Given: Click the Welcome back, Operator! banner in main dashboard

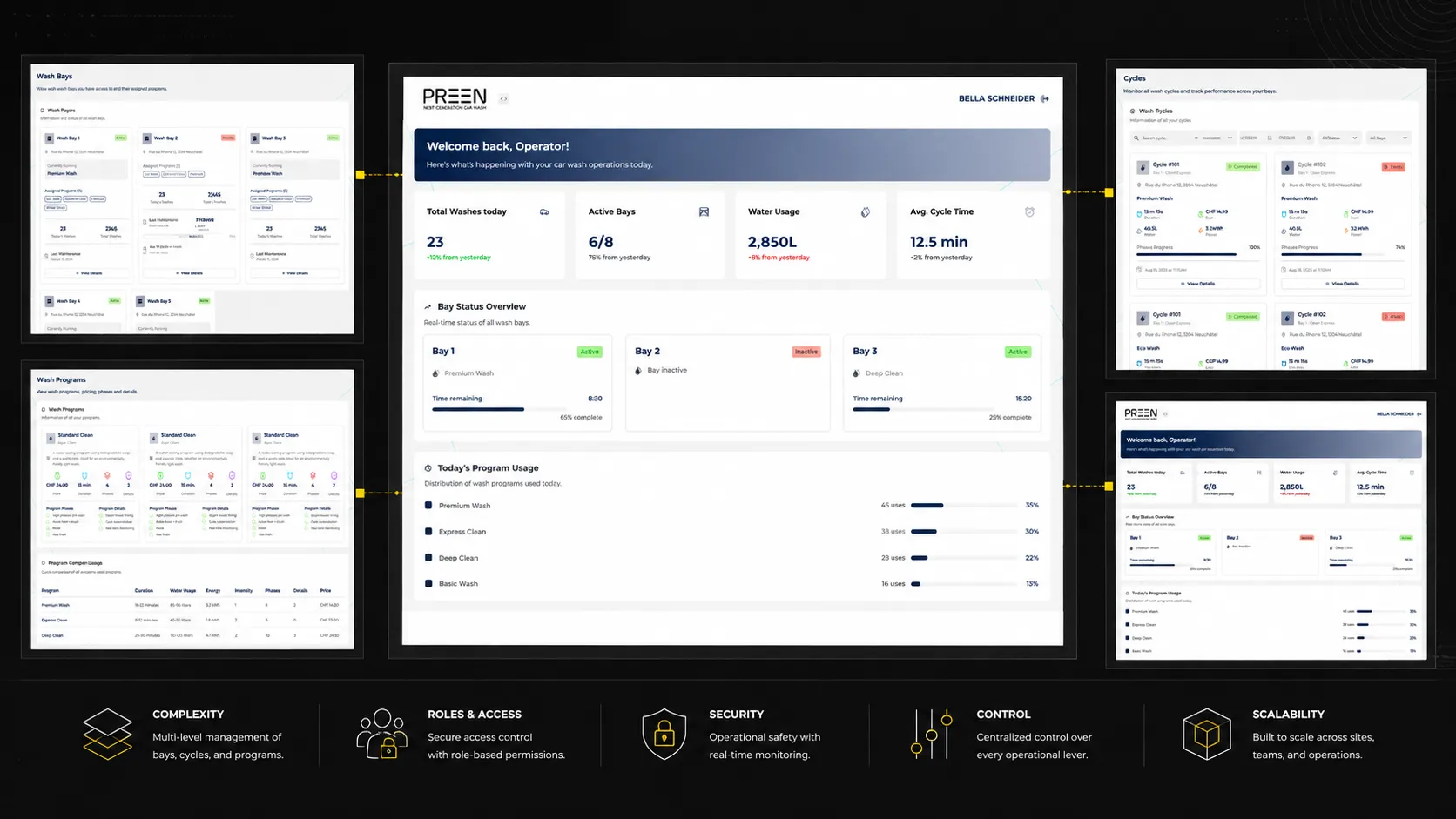Looking at the screenshot, I should (732, 155).
